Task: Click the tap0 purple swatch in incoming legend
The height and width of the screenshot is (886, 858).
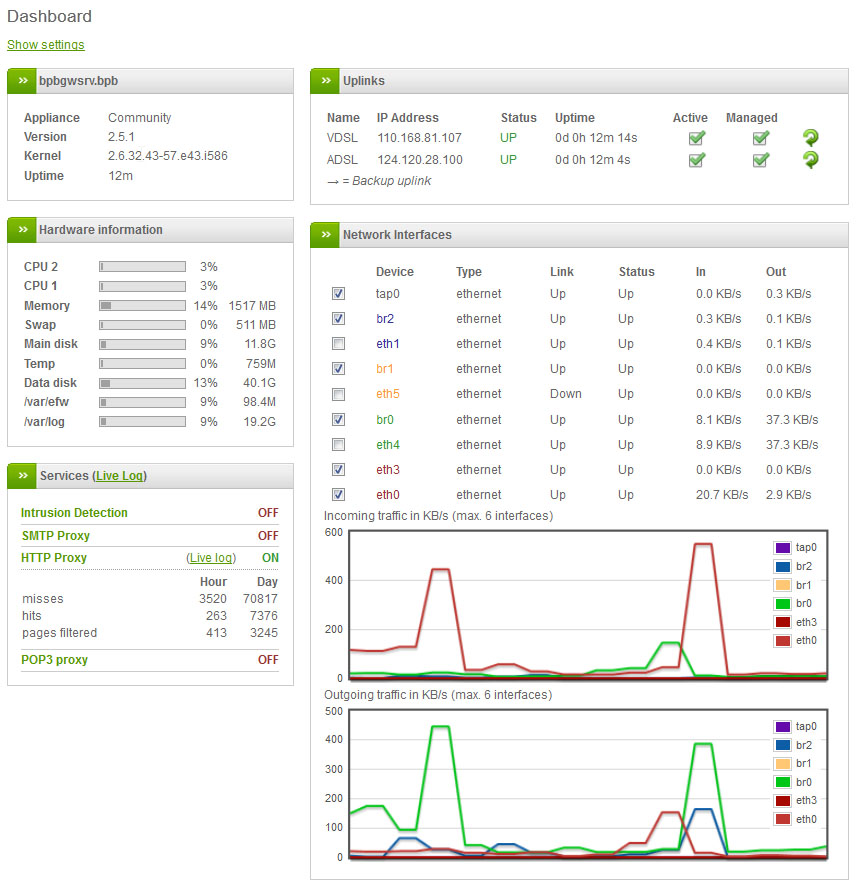Action: (782, 548)
